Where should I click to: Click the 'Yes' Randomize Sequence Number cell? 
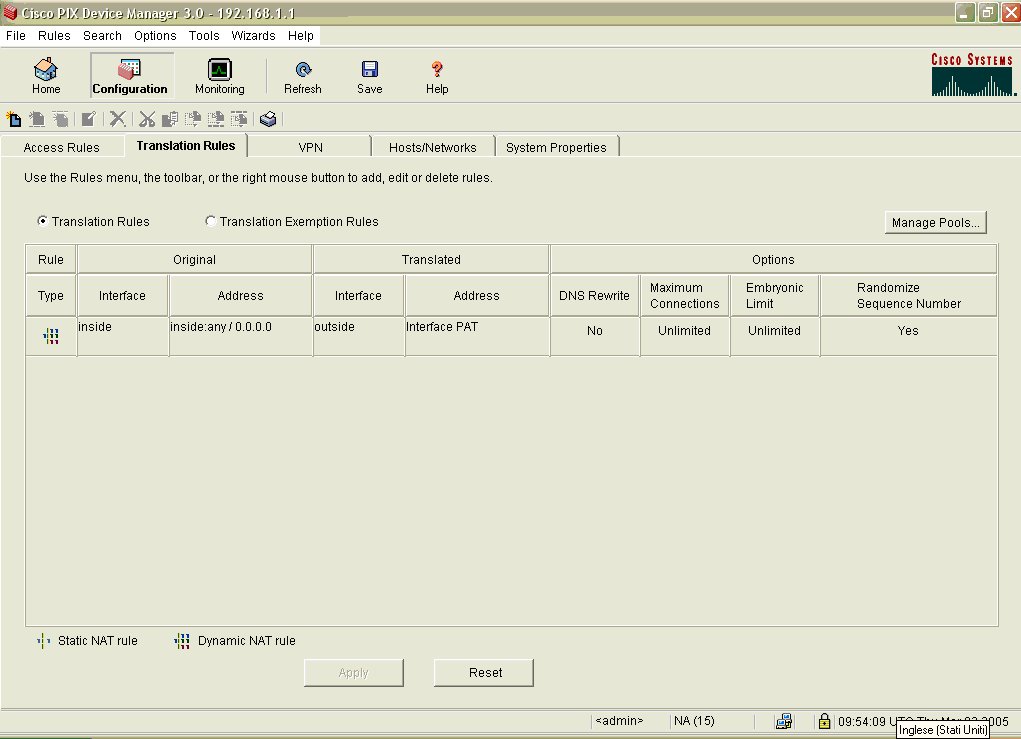pos(908,336)
